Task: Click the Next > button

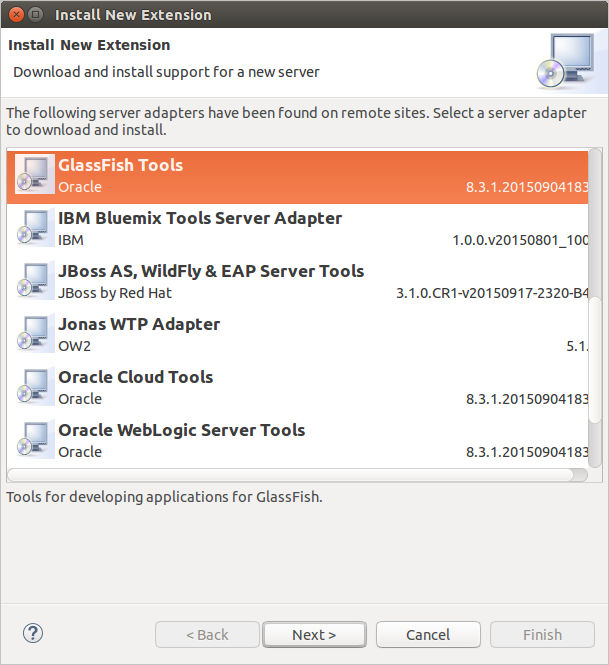Action: [x=314, y=635]
